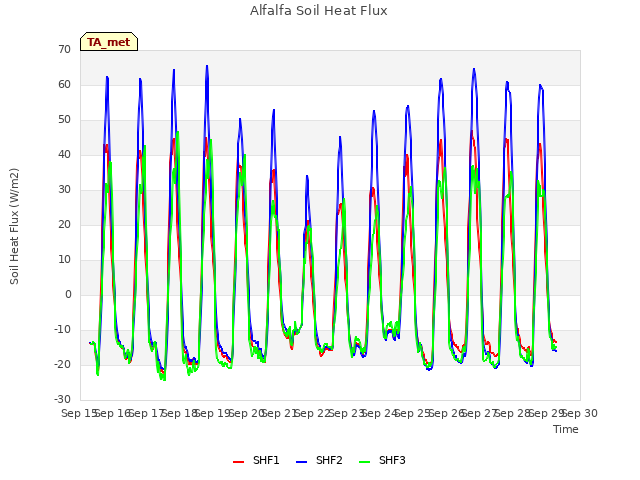Screen dimensions: 640x480
Task: Click the chart title Alfalfa Soil Heat Flux
Action: (319, 11)
